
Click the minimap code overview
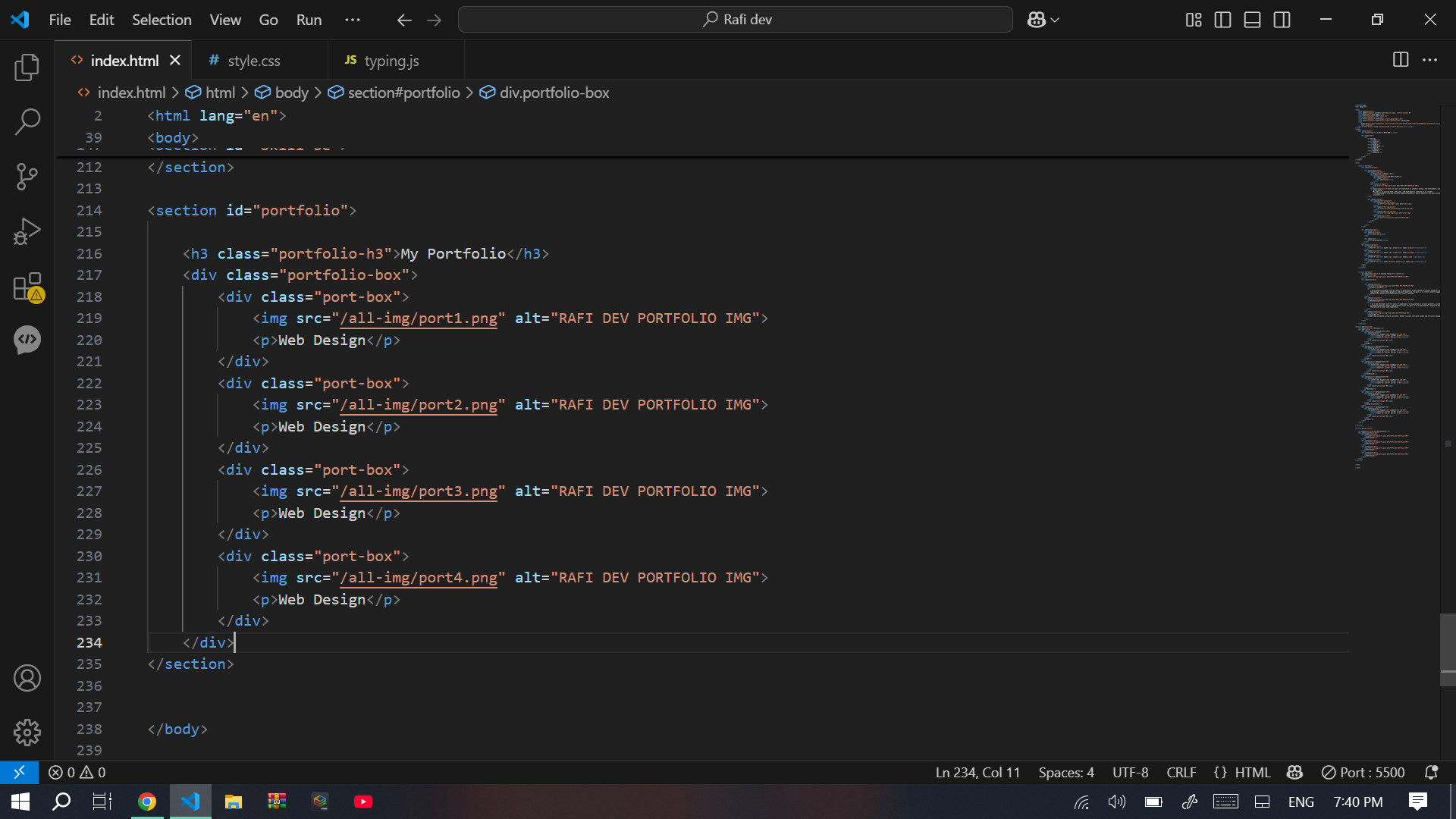(x=1397, y=287)
